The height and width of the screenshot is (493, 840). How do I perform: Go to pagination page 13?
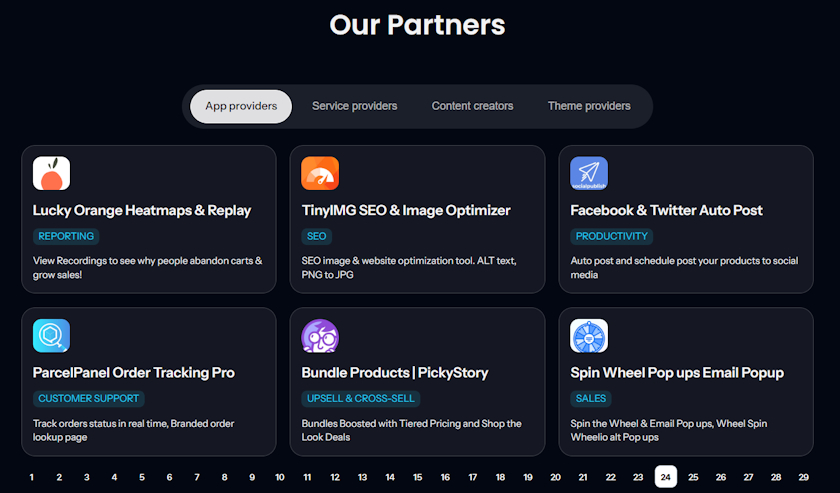[363, 477]
